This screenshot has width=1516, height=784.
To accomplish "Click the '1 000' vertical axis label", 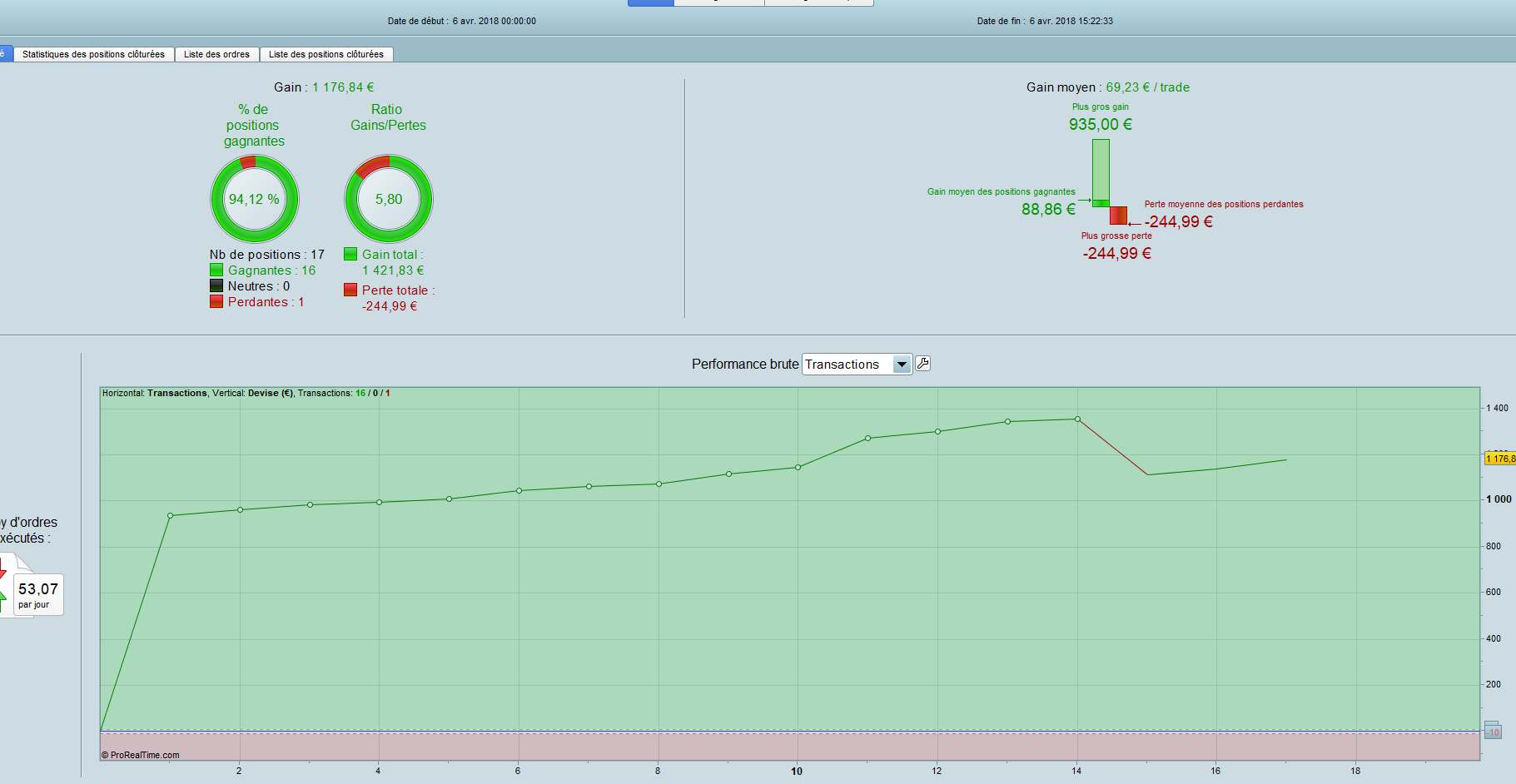I will [1499, 499].
